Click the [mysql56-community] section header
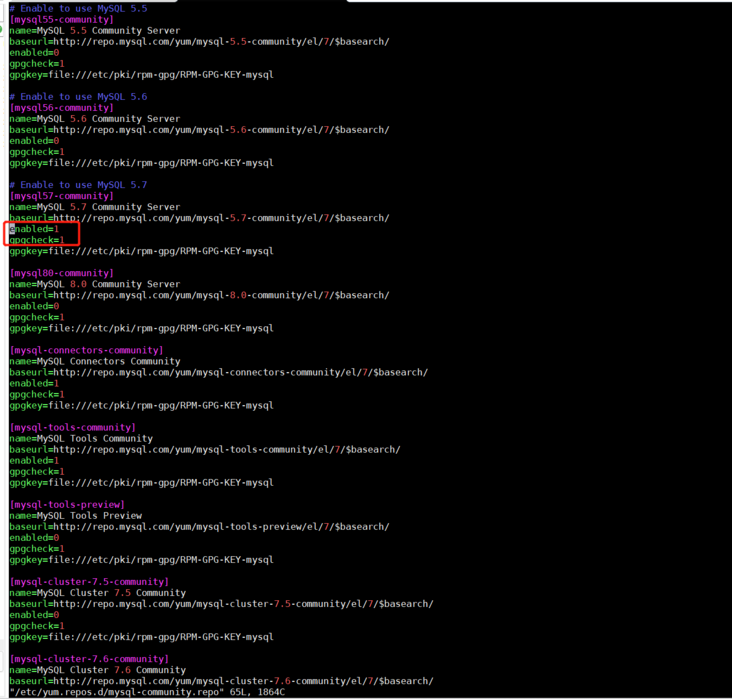732x699 pixels. coord(62,108)
